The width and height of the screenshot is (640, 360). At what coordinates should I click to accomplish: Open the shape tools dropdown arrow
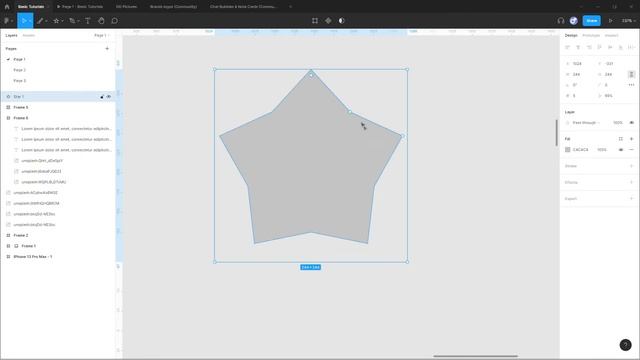click(x=62, y=21)
